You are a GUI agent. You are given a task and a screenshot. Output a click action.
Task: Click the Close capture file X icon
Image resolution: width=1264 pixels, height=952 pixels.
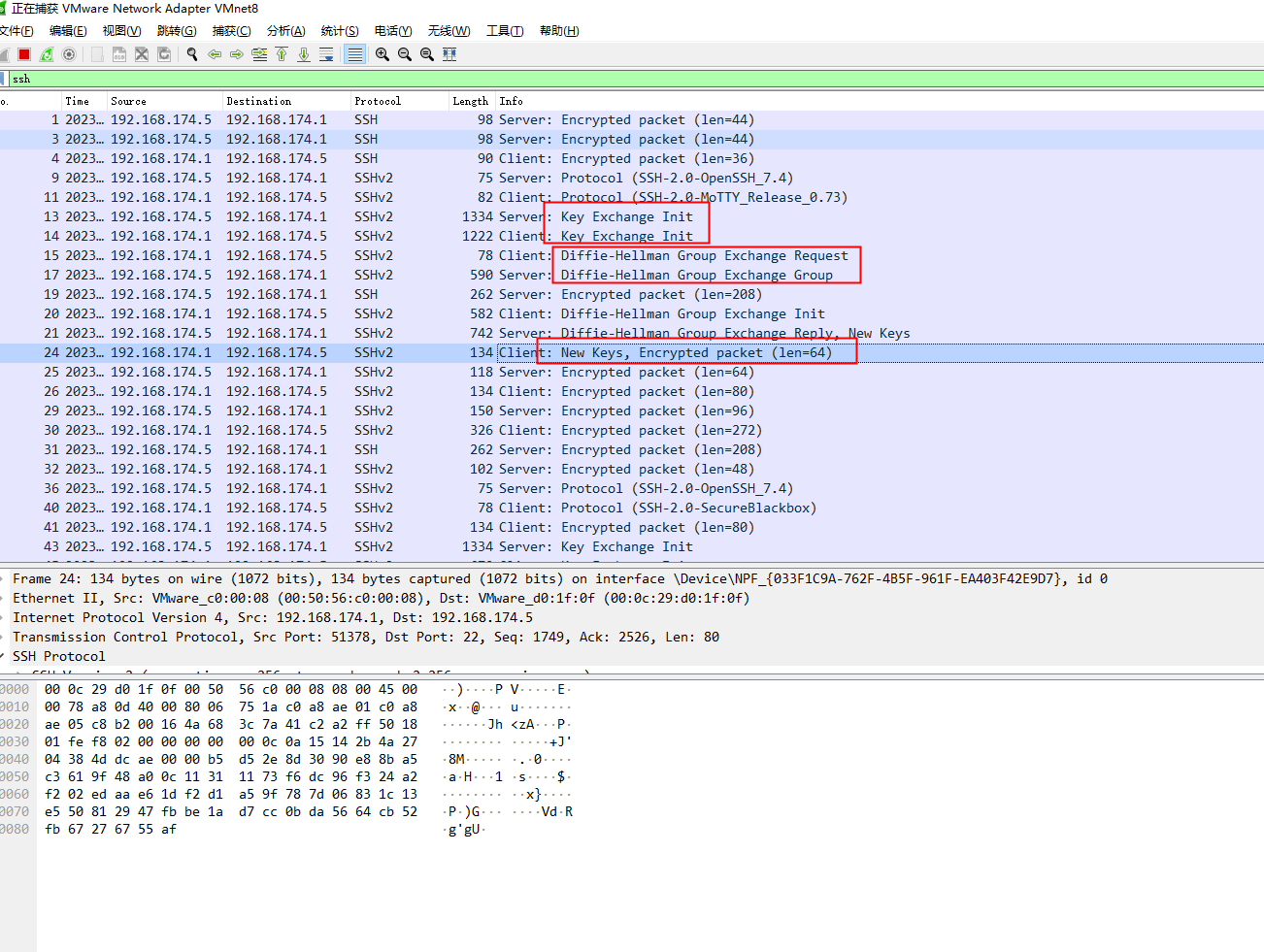(x=142, y=54)
